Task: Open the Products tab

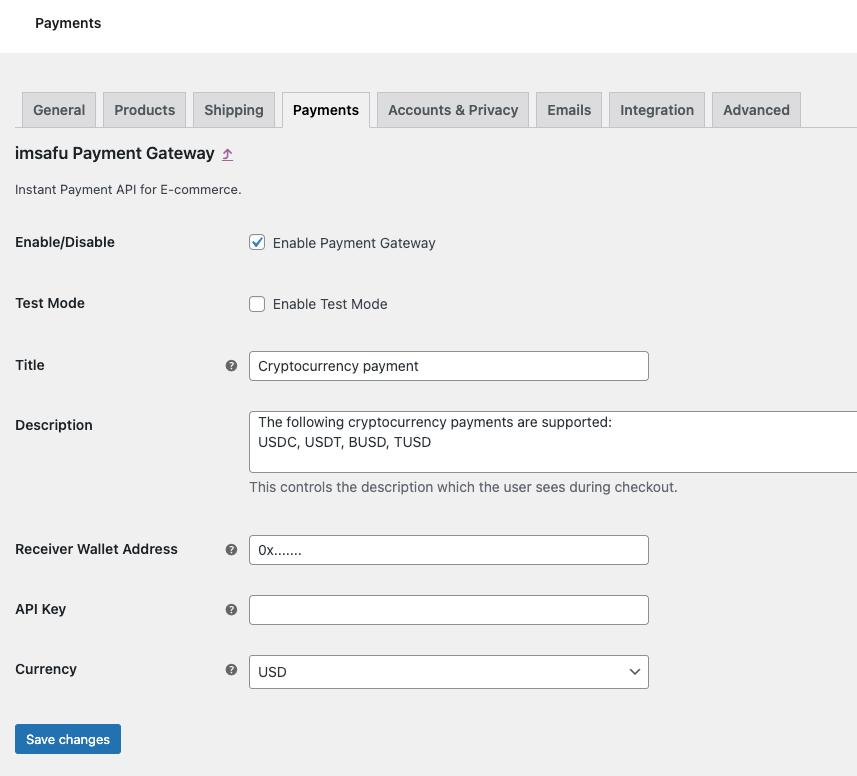Action: click(x=144, y=110)
